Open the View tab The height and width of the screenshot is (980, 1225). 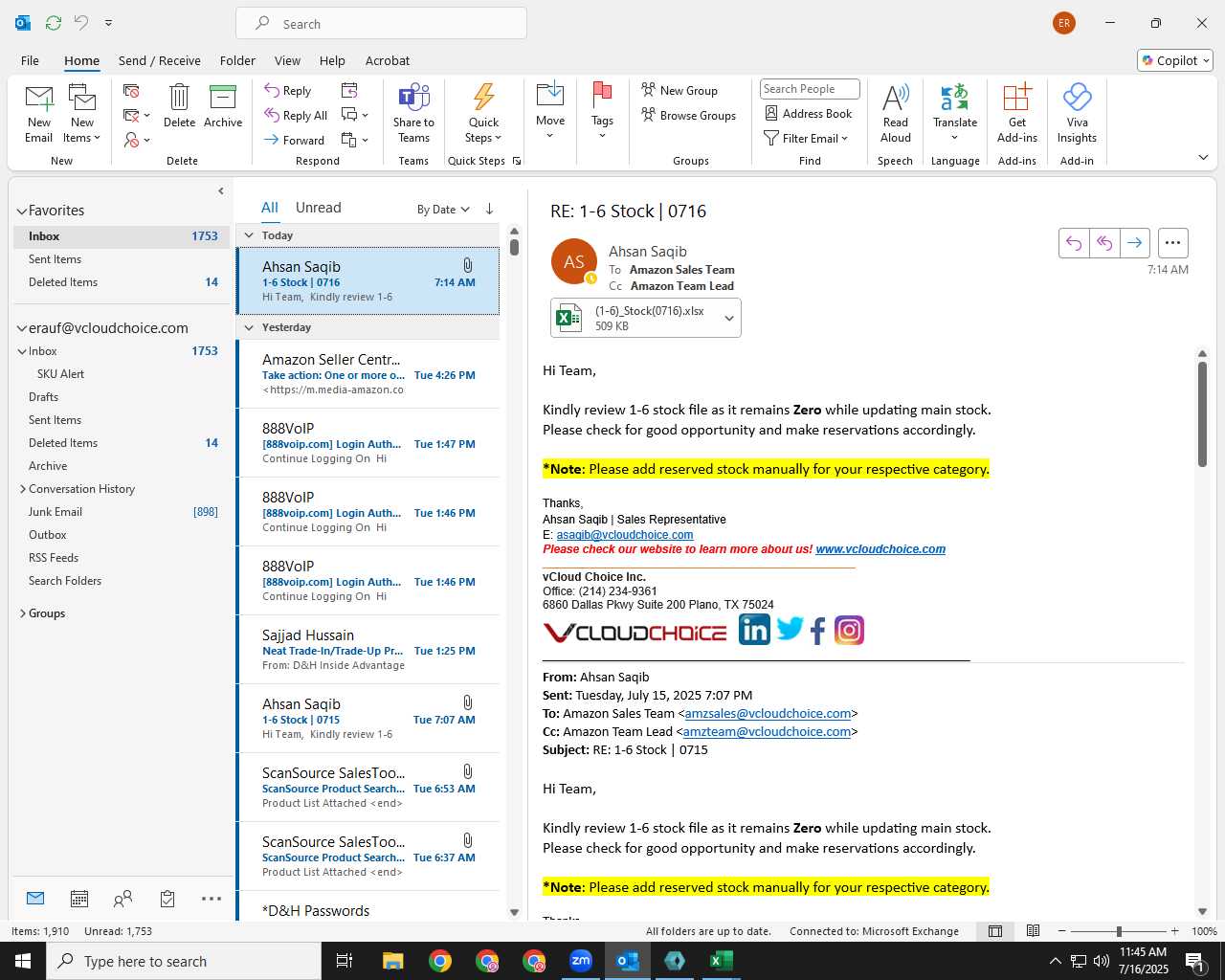tap(288, 60)
